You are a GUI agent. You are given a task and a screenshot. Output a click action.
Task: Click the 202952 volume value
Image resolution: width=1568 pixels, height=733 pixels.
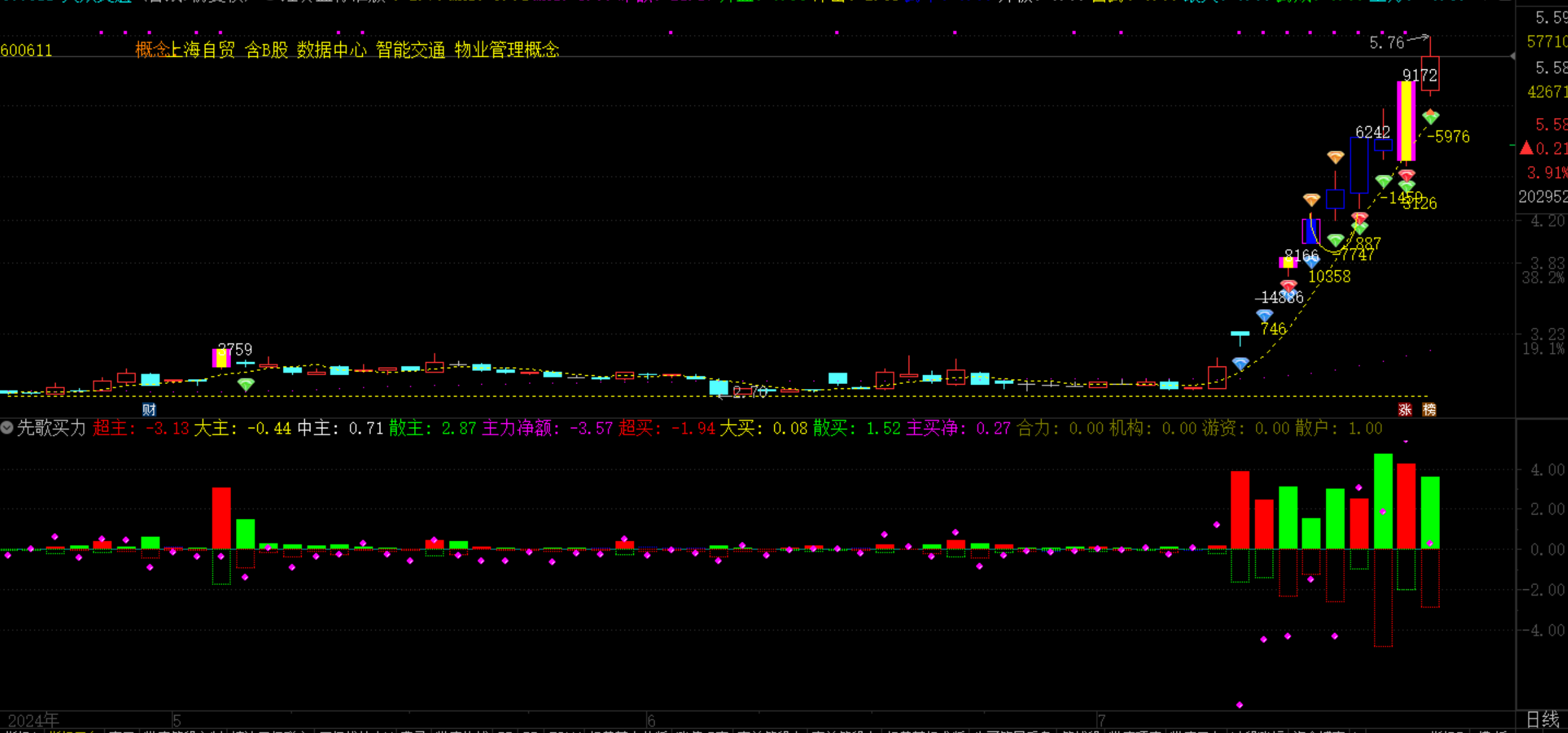coord(1543,197)
